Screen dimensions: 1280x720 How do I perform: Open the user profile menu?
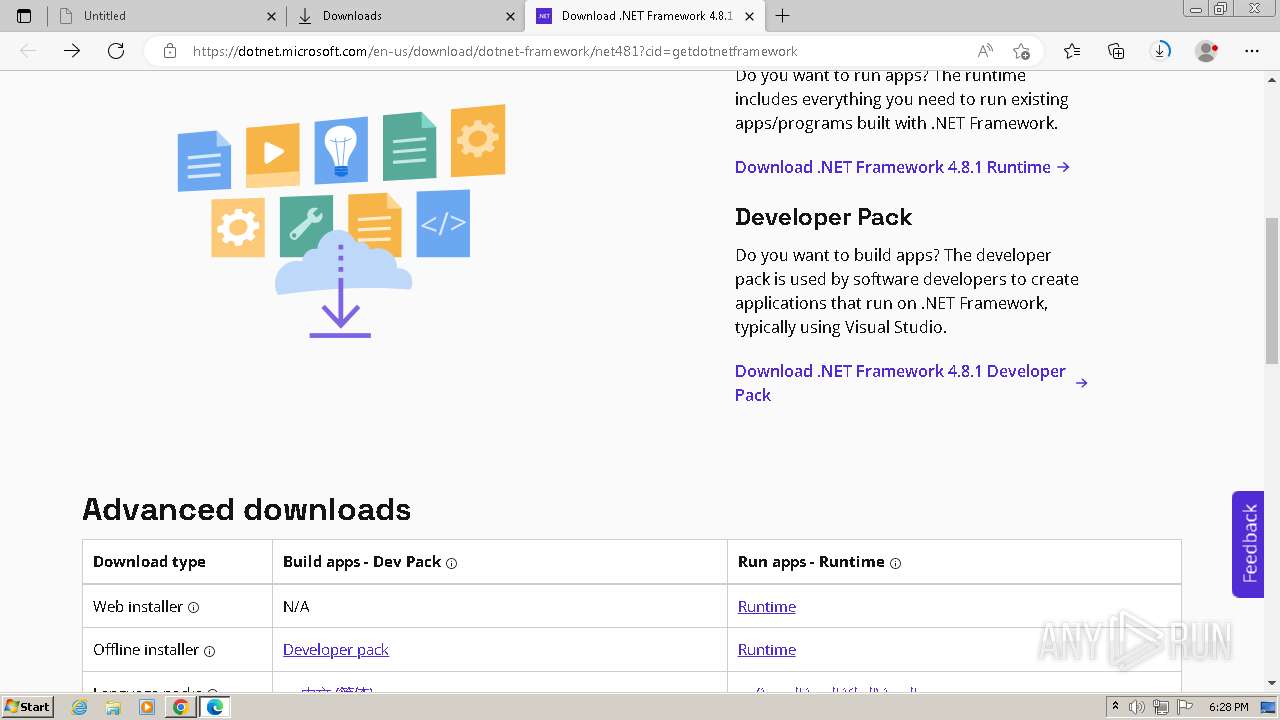[1207, 51]
